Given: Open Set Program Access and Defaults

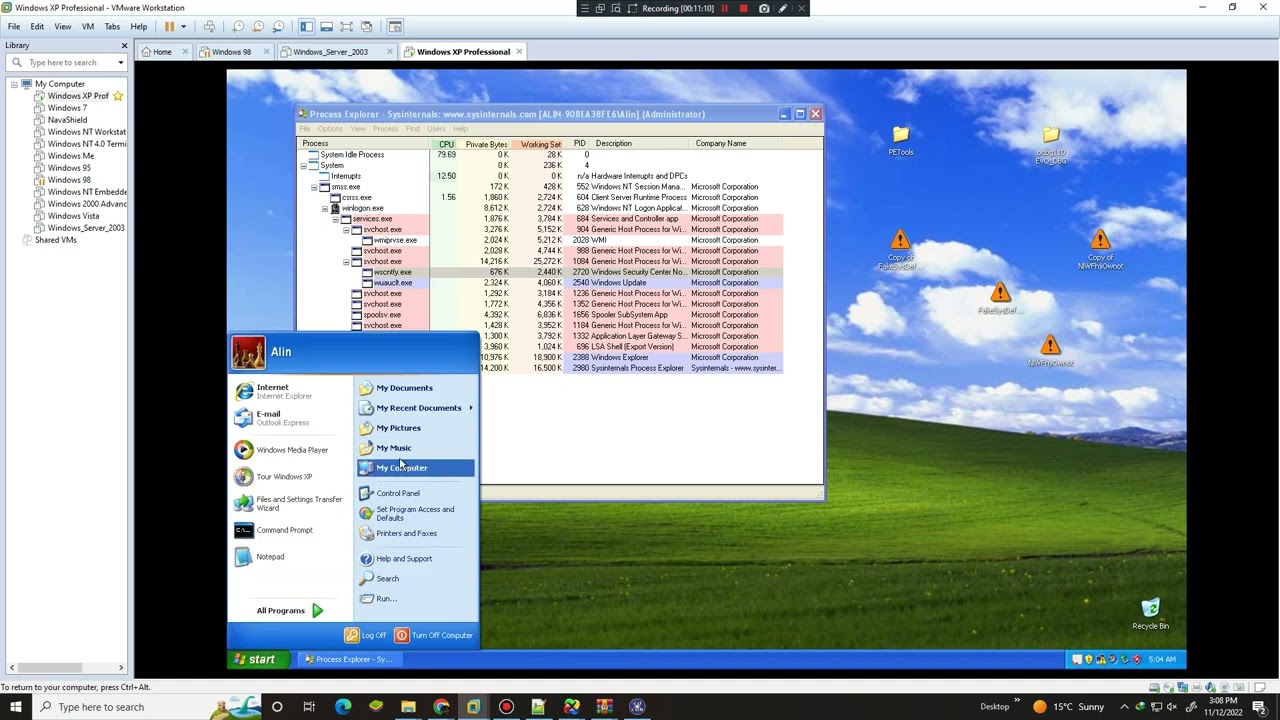Looking at the screenshot, I should [x=416, y=513].
